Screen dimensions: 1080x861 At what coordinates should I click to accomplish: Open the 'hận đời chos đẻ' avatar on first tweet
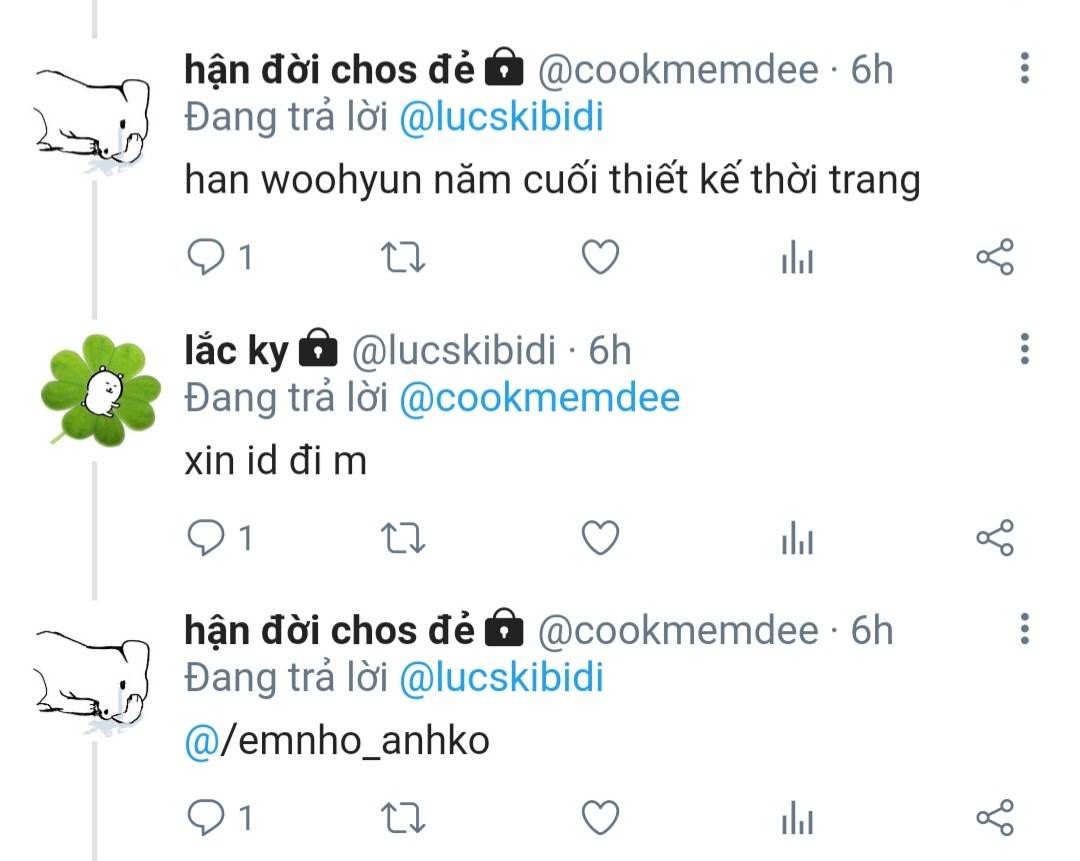click(x=93, y=118)
